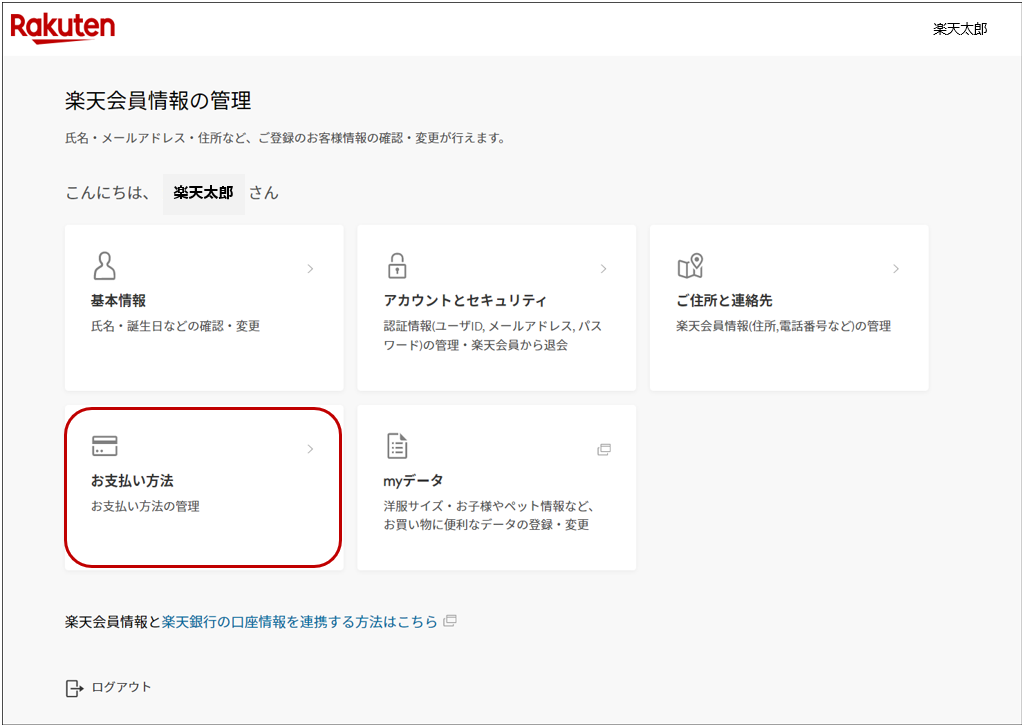The width and height of the screenshot is (1025, 727).
Task: Click the document list icon for myデータ
Action: (x=397, y=446)
